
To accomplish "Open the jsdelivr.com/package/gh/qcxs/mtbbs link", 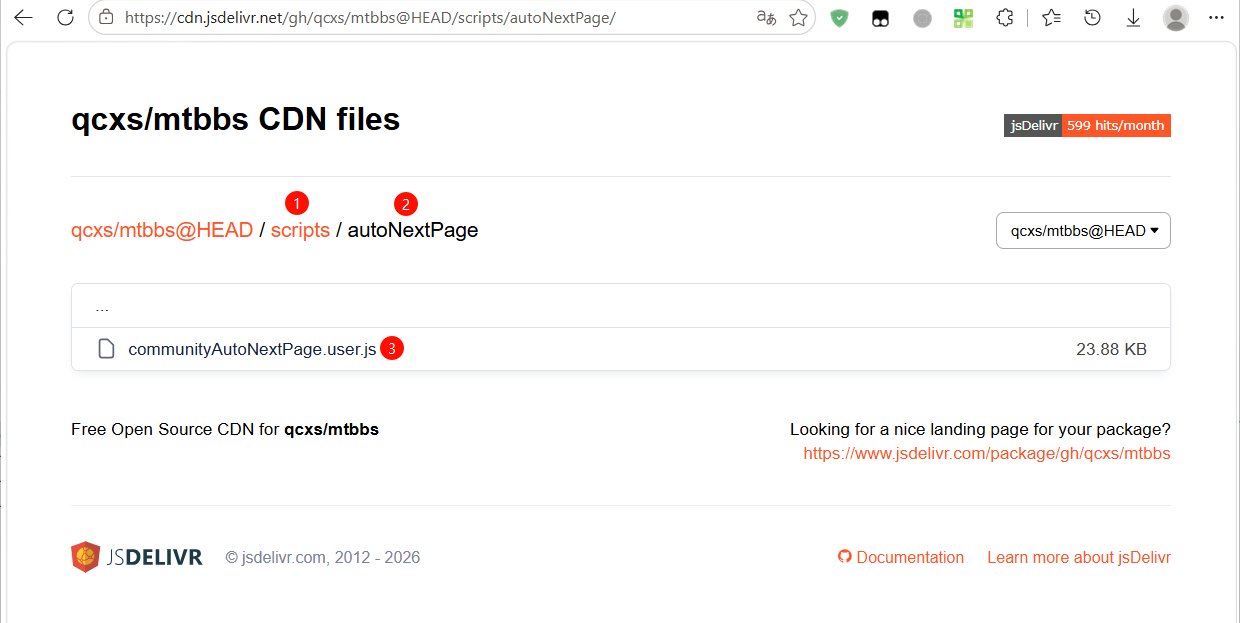I will [987, 453].
